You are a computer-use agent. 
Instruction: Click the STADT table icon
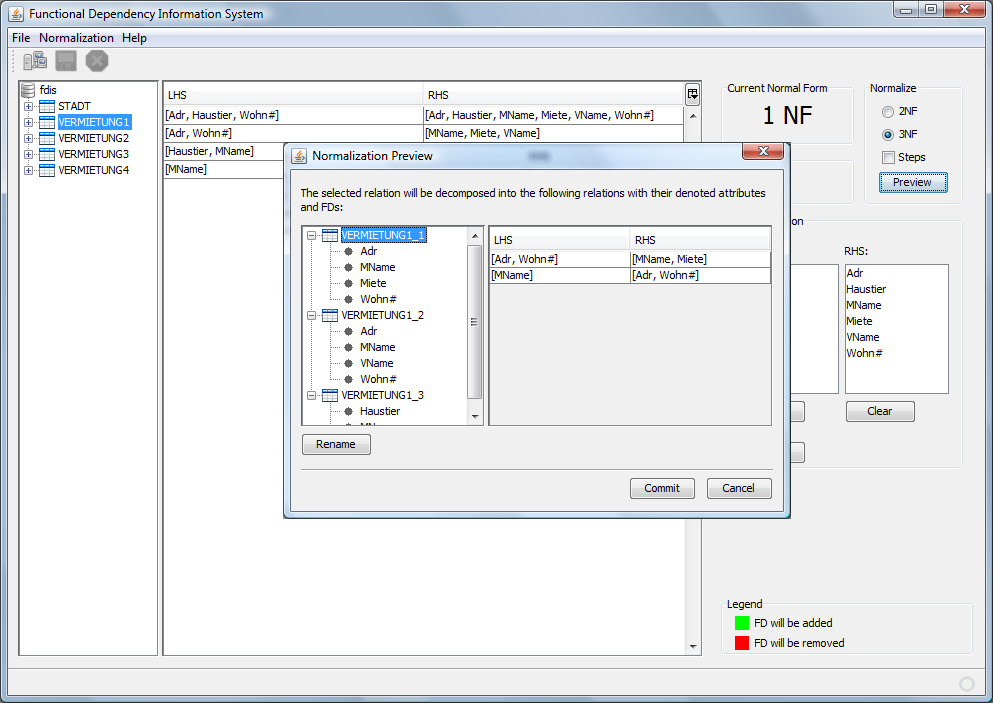point(47,106)
